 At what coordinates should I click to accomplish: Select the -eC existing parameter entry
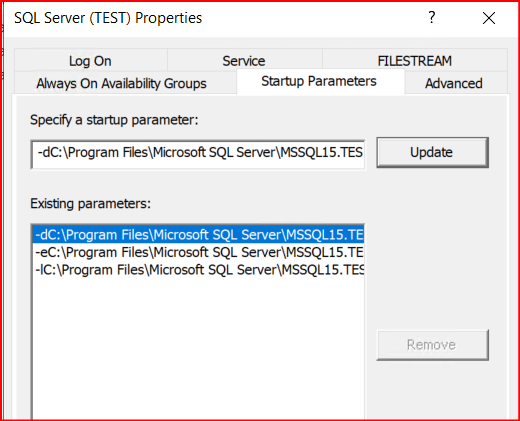(x=199, y=252)
